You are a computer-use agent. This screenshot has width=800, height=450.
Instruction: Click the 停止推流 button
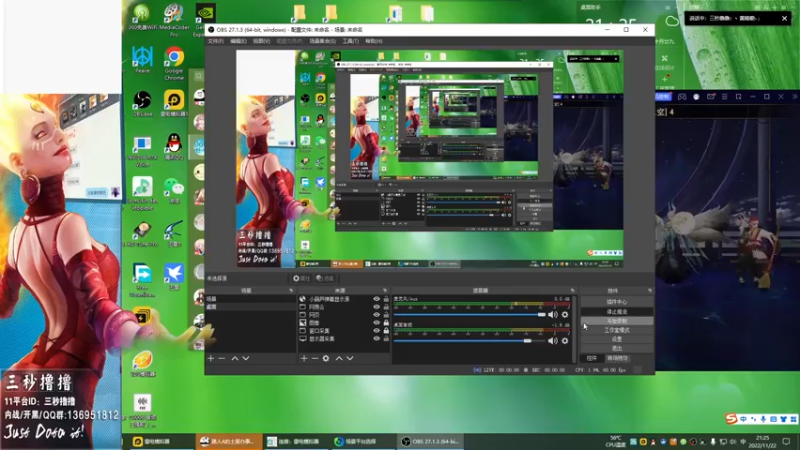(617, 311)
